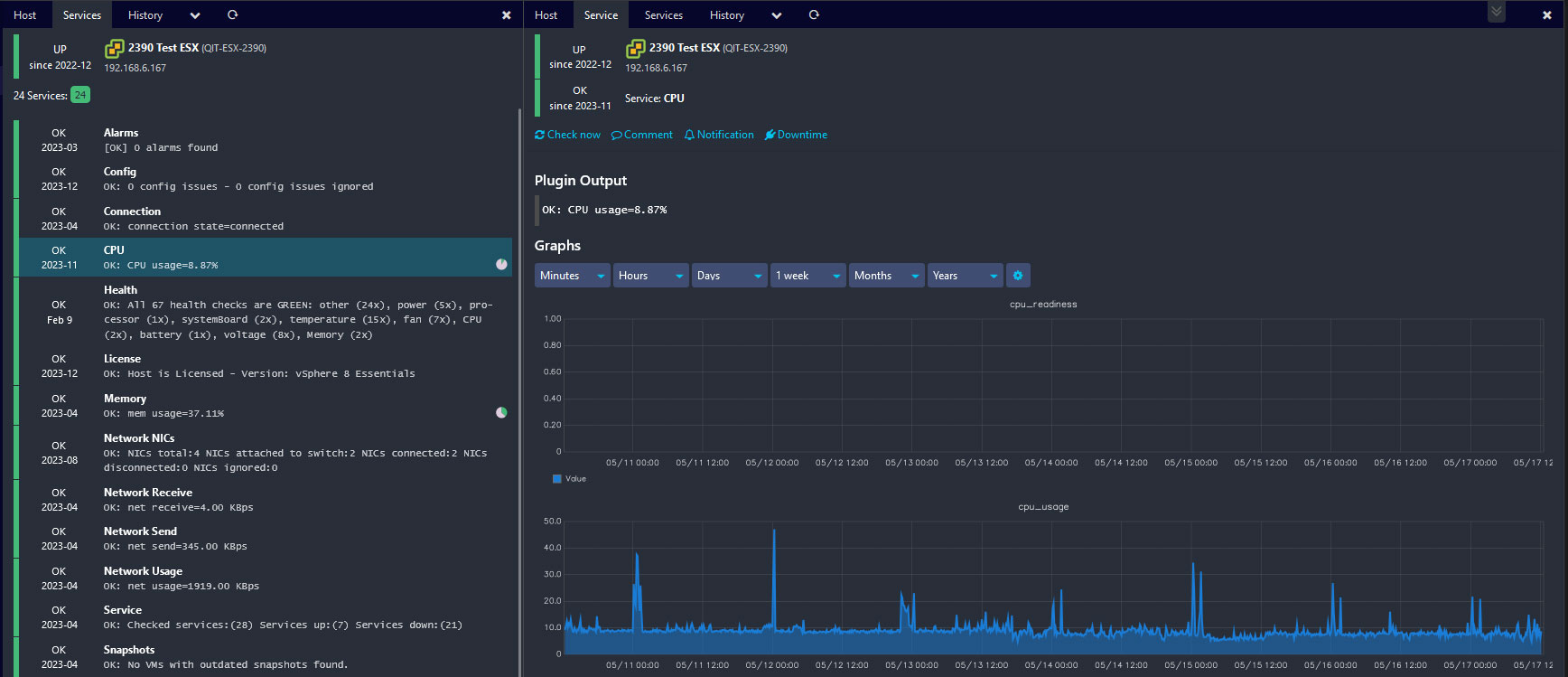Select Services tab in left panel
1568x677 pixels.
pyautogui.click(x=82, y=15)
